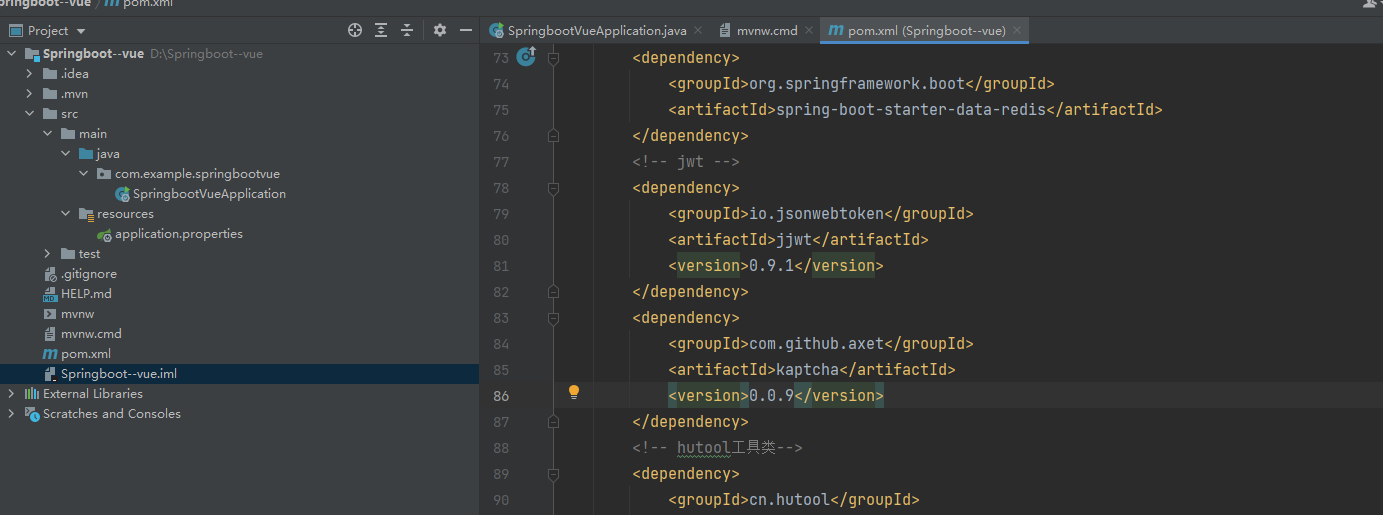Viewport: 1383px width, 515px height.
Task: Close the pom.xml (Springboot--vue) tab
Action: coord(1017,31)
